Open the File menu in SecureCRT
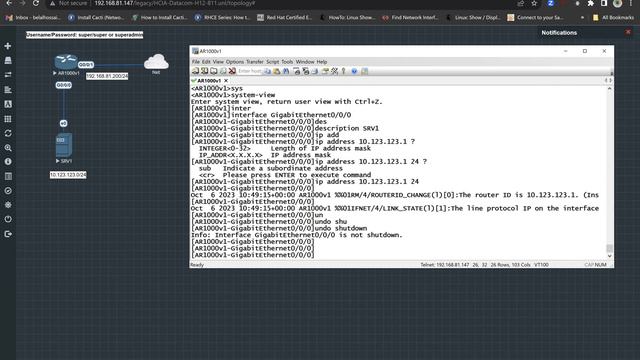This screenshot has height=360, width=640. 196,62
